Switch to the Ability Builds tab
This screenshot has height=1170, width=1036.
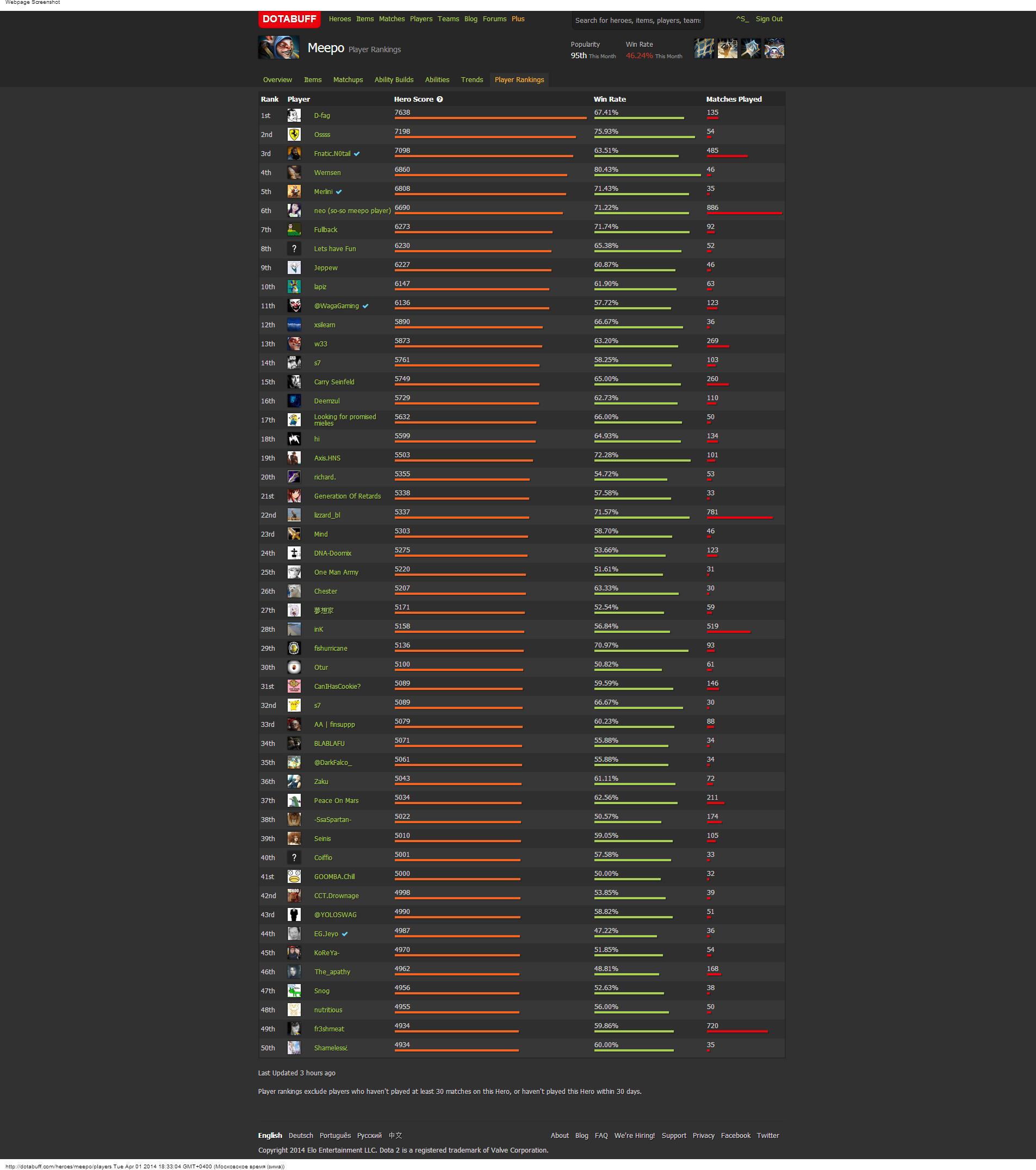coord(393,80)
